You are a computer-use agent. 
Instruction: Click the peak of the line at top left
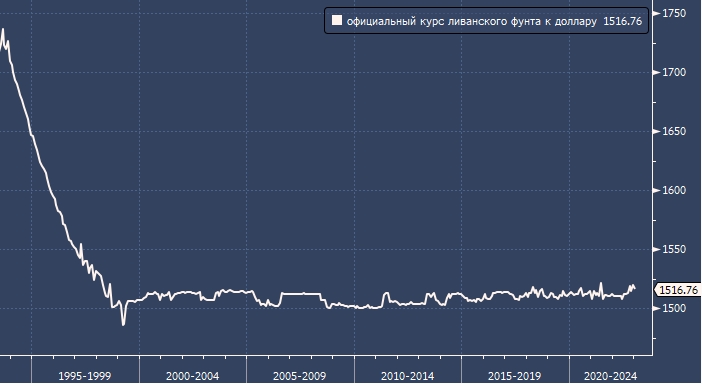tap(3, 30)
